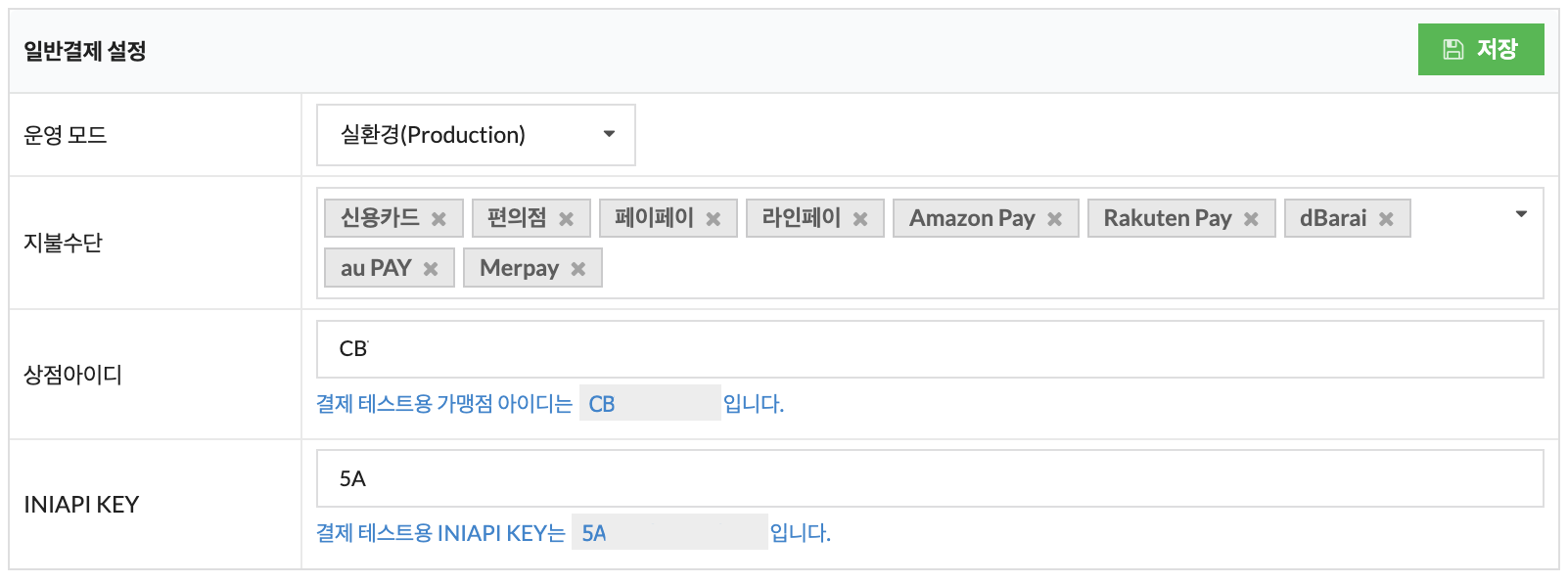Click the Merpay tag label
This screenshot has height=583, width=1568.
pyautogui.click(x=519, y=268)
